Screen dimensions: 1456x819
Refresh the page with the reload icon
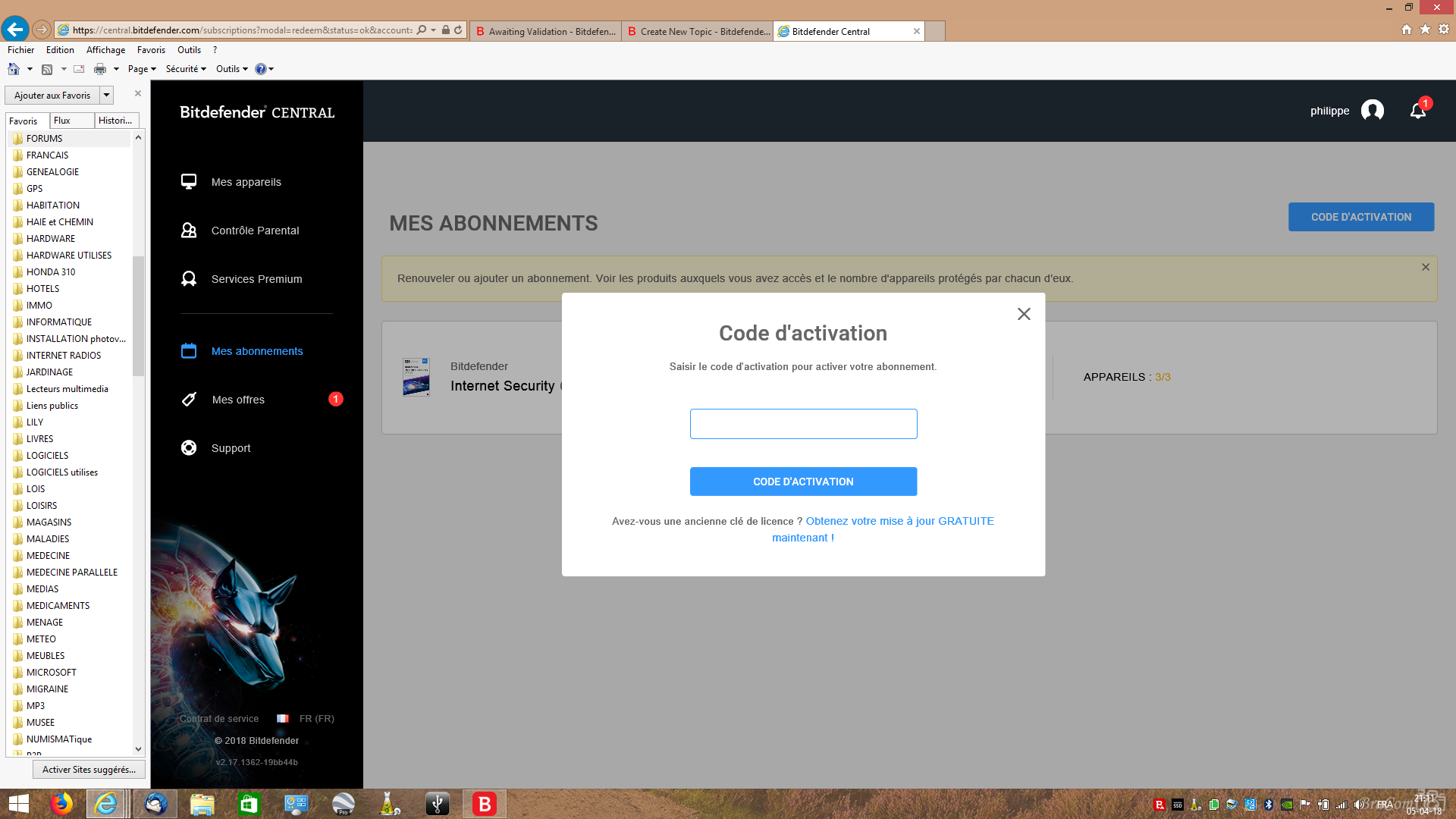458,30
